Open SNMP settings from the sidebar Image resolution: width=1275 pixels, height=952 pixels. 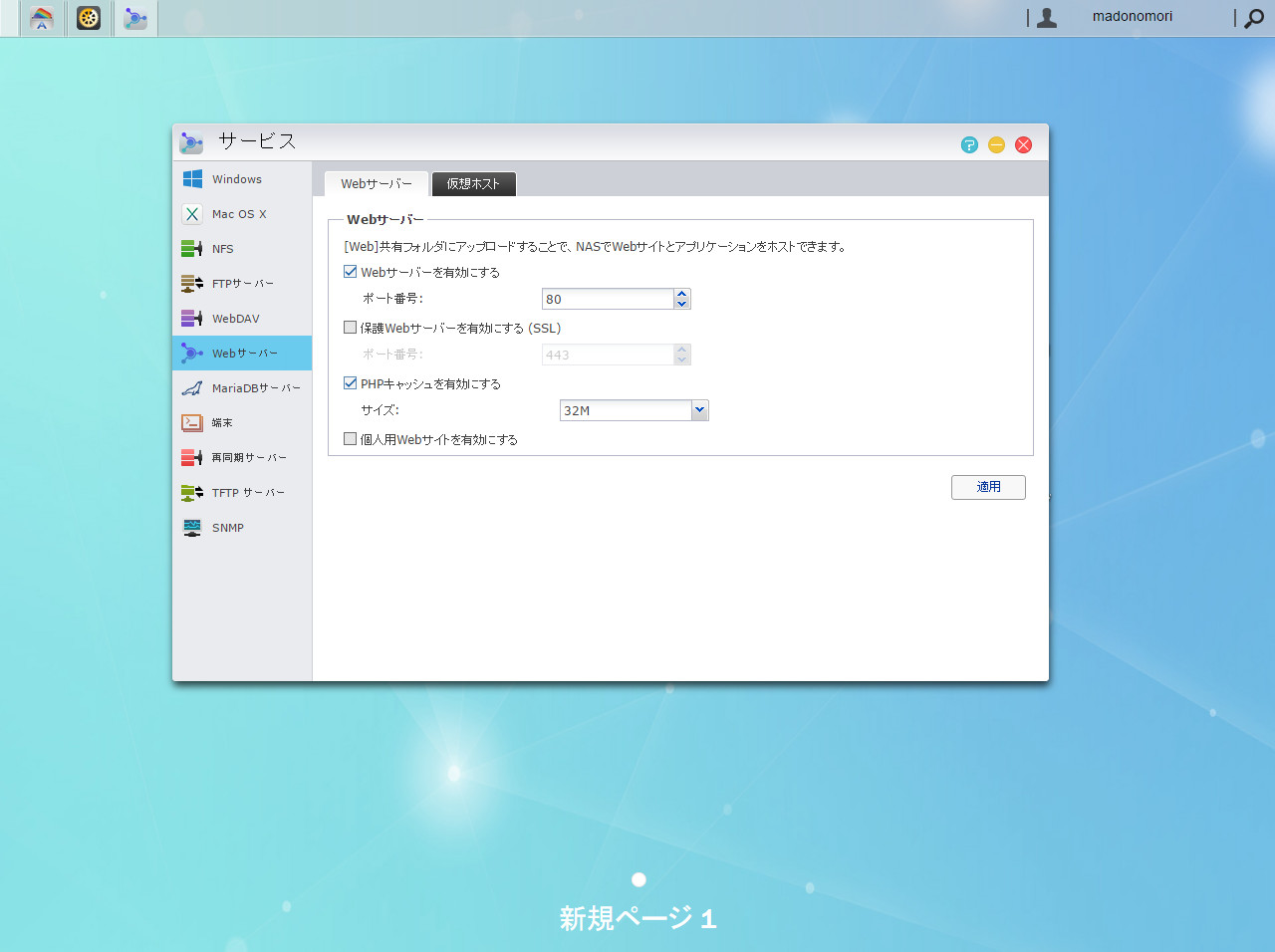[227, 527]
